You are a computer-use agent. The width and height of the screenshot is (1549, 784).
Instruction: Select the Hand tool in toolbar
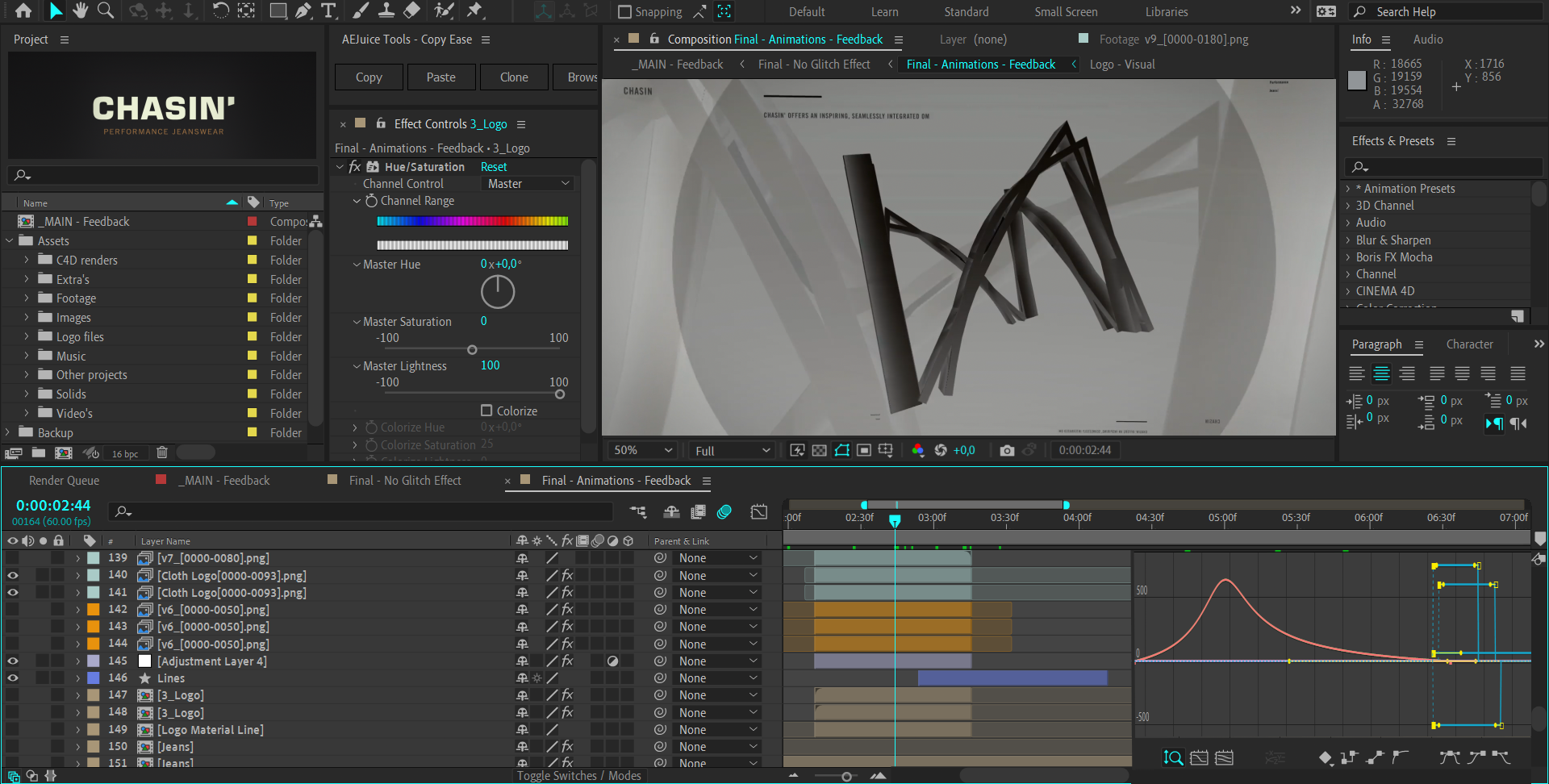[x=80, y=10]
